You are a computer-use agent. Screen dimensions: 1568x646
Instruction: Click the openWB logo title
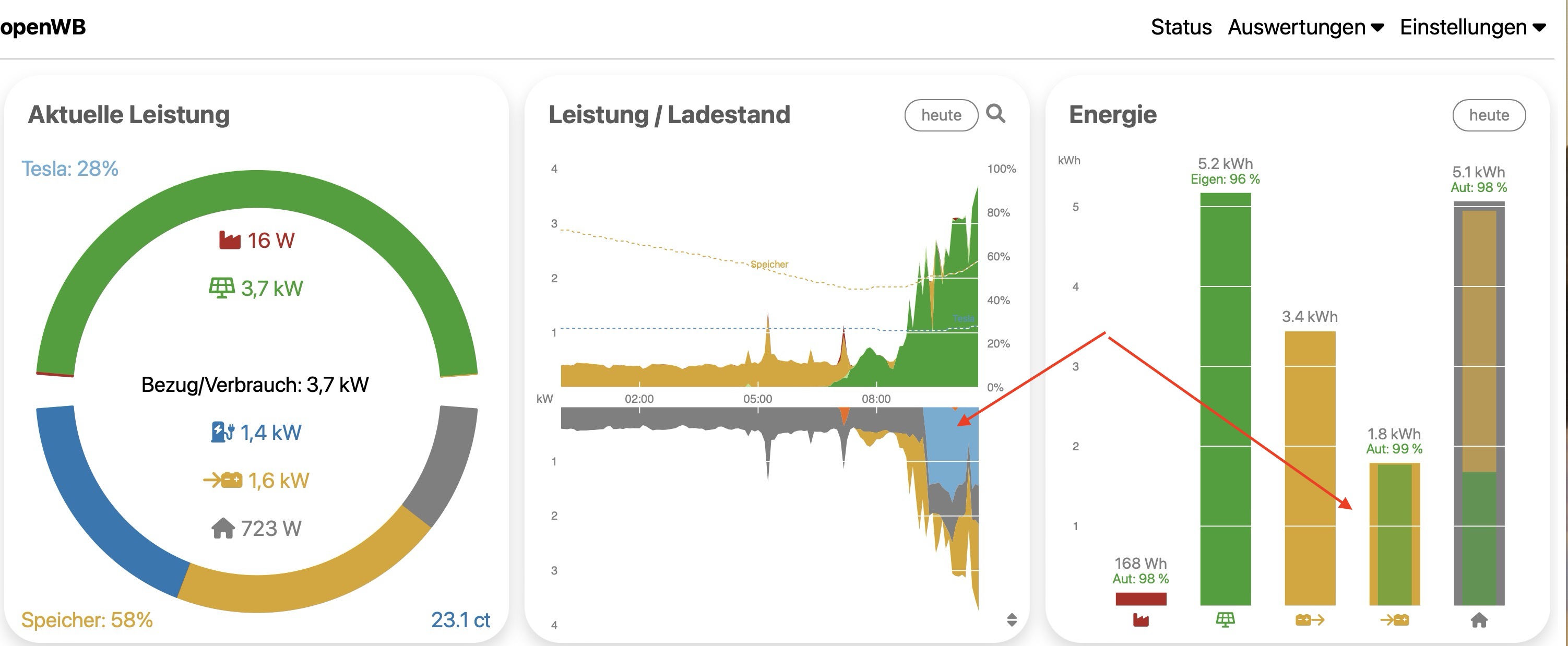point(43,27)
